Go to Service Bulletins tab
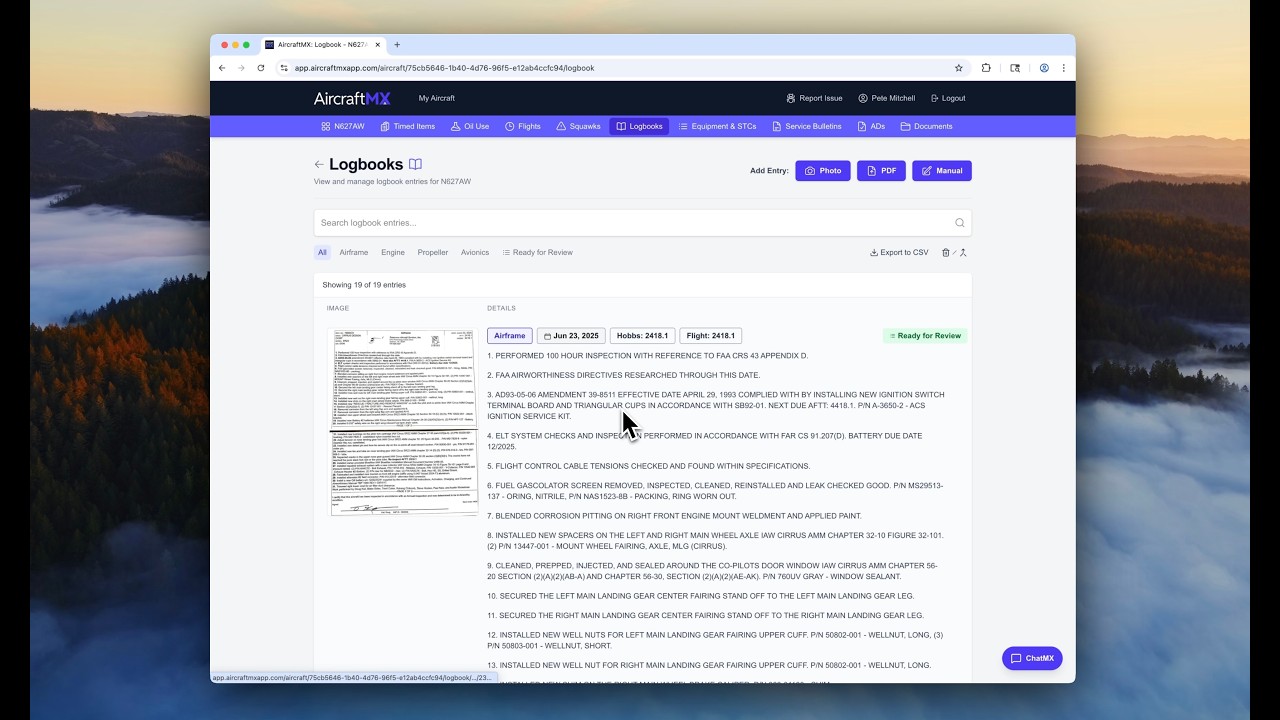The image size is (1280, 720). pos(807,126)
